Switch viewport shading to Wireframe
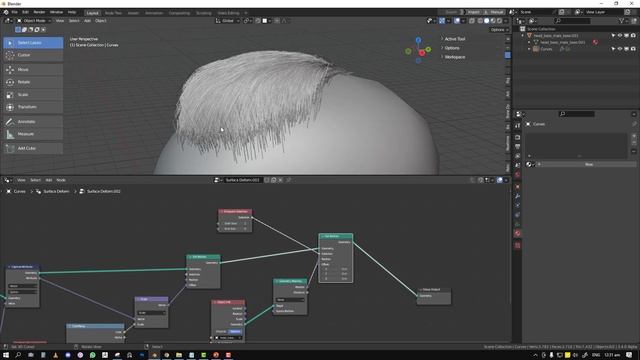The width and height of the screenshot is (640, 360). pos(480,21)
